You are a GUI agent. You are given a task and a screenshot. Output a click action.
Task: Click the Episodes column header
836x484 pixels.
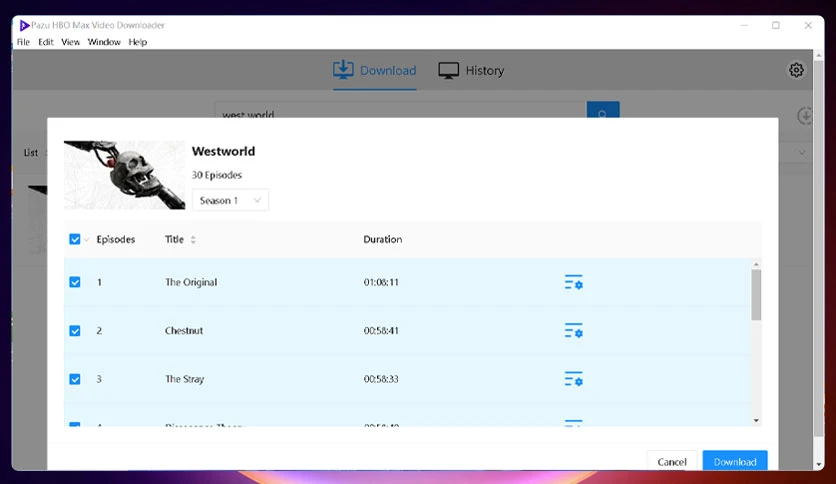click(x=116, y=239)
